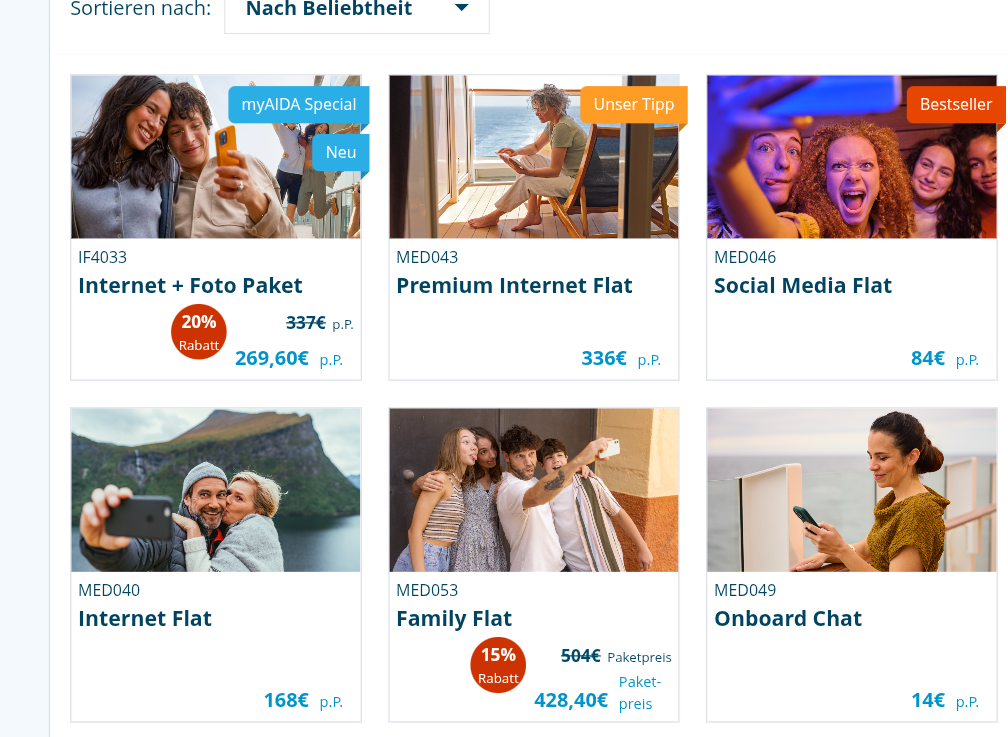Open the Internet Flat couple photo
Viewport: 1008px width, 737px height.
216,490
